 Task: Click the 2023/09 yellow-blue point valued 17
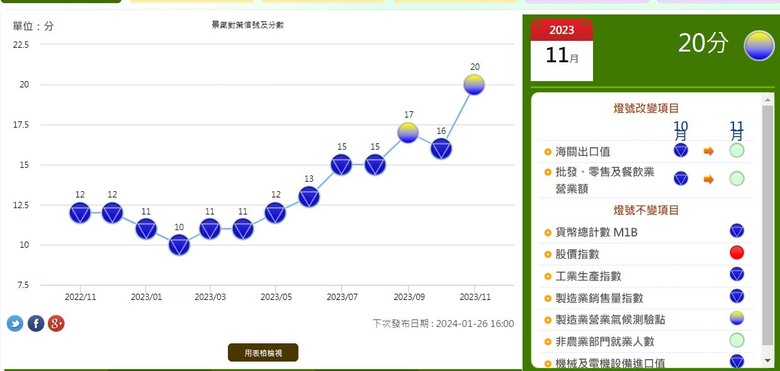[x=408, y=133]
